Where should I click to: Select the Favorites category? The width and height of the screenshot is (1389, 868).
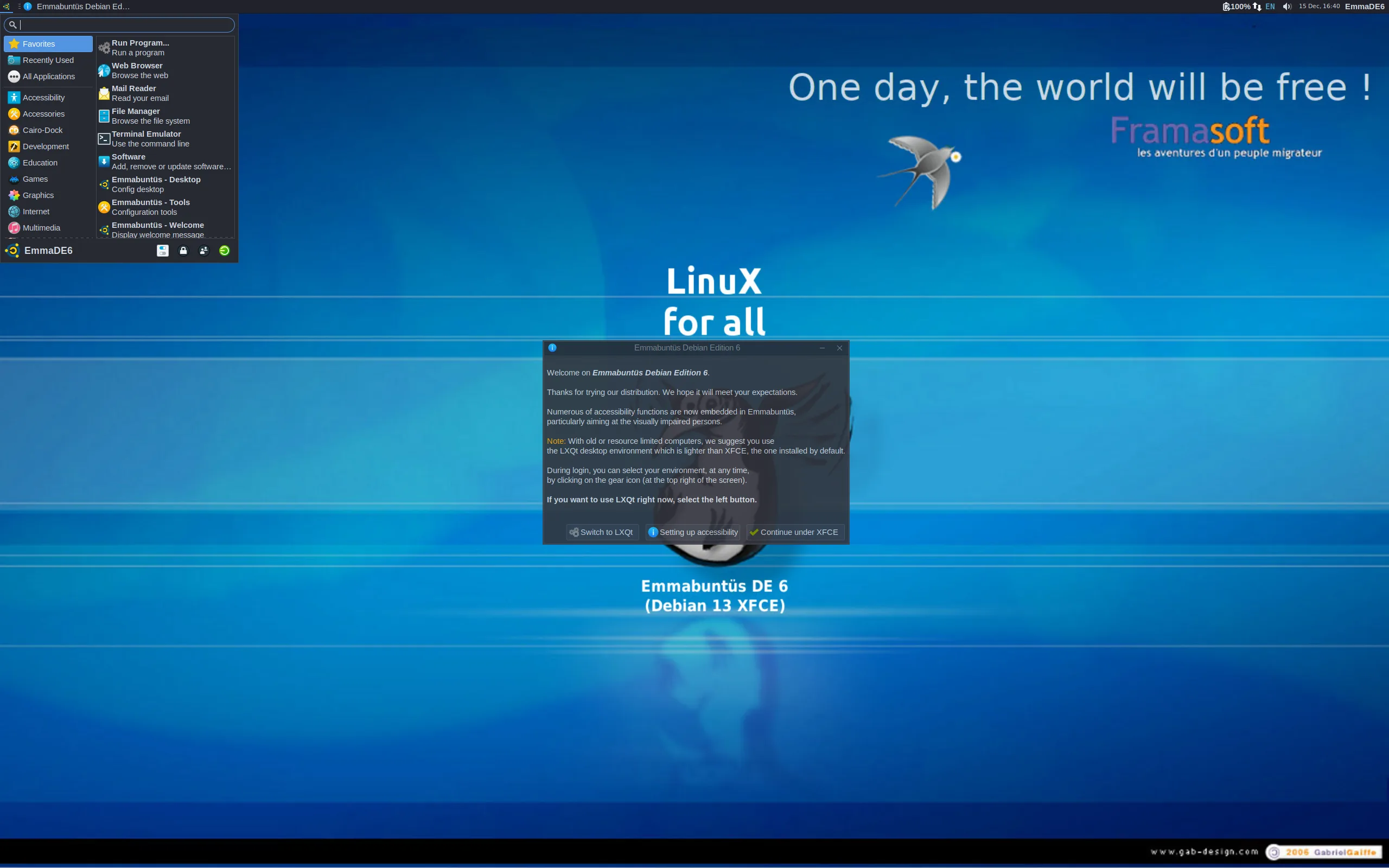click(39, 43)
